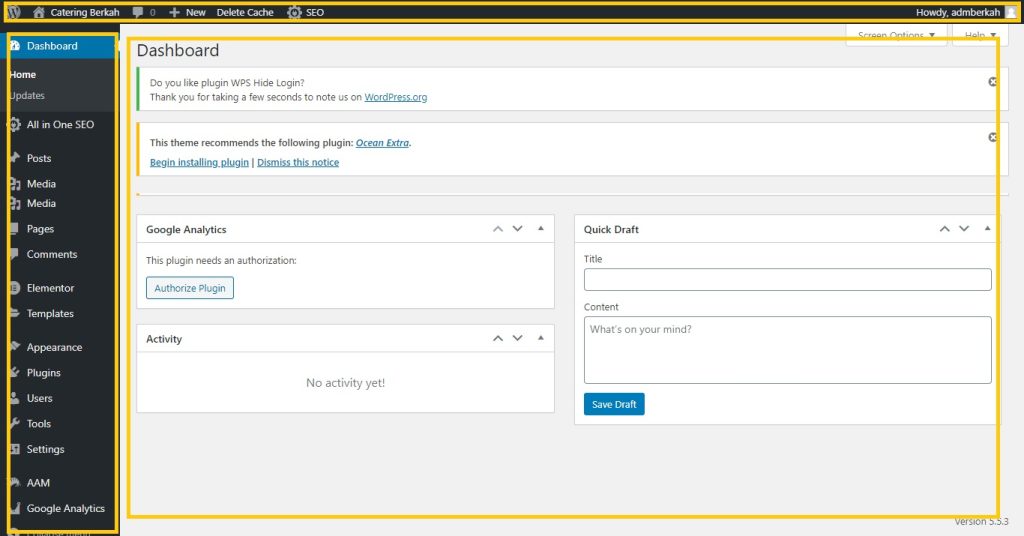Click the Dashboard gauge icon in sidebar
Screen dimensions: 1024x536
pos(15,46)
